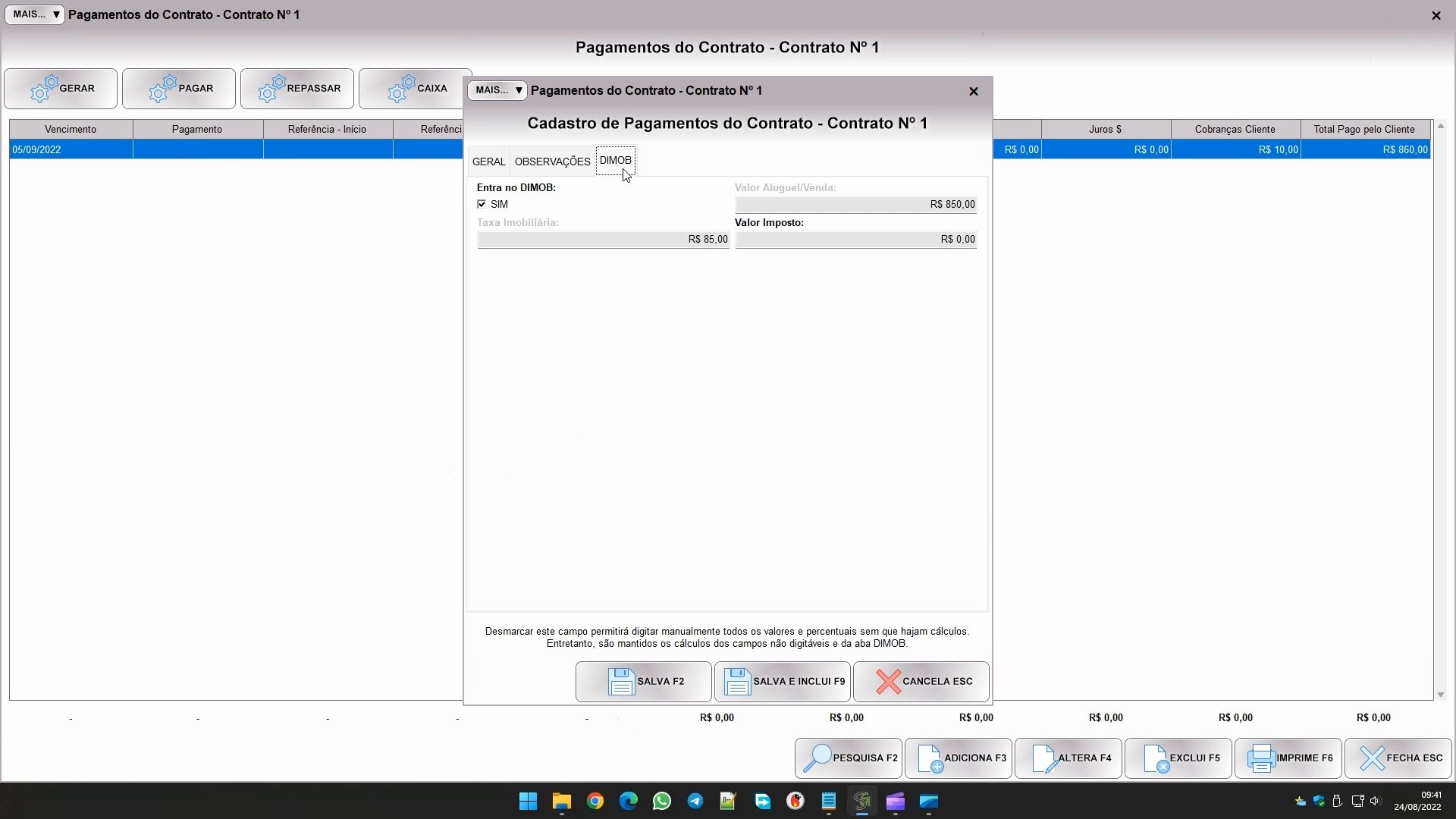Switch to the GERAL tab
The height and width of the screenshot is (819, 1456).
(x=488, y=162)
